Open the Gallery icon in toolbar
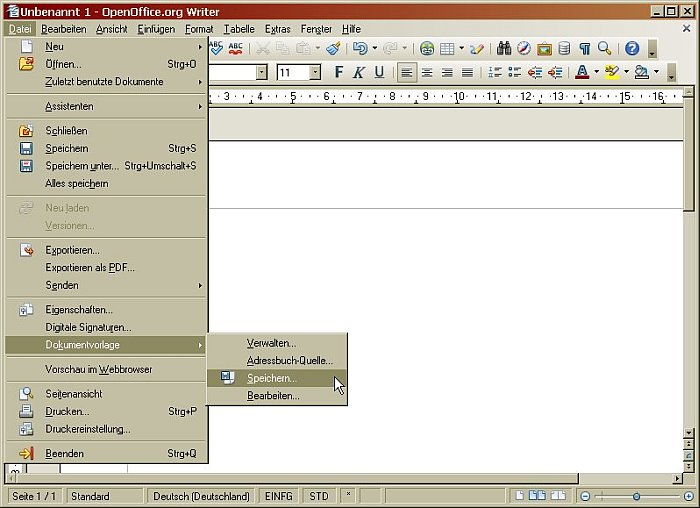The width and height of the screenshot is (700, 508). click(x=544, y=48)
